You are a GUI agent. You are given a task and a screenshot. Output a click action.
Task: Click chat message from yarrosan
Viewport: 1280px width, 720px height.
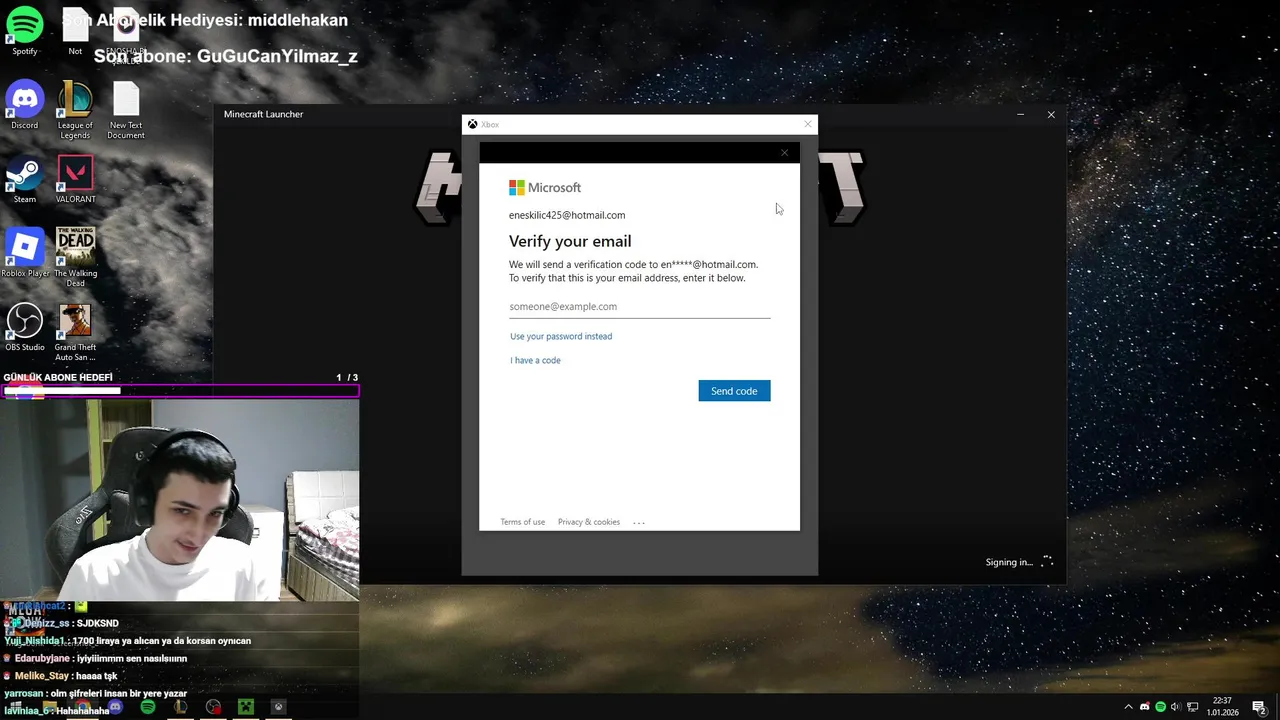[x=96, y=693]
